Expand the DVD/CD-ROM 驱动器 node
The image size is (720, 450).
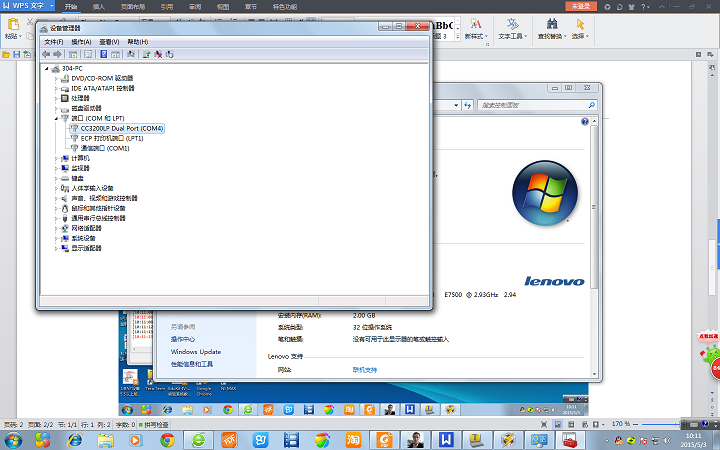tap(56, 79)
